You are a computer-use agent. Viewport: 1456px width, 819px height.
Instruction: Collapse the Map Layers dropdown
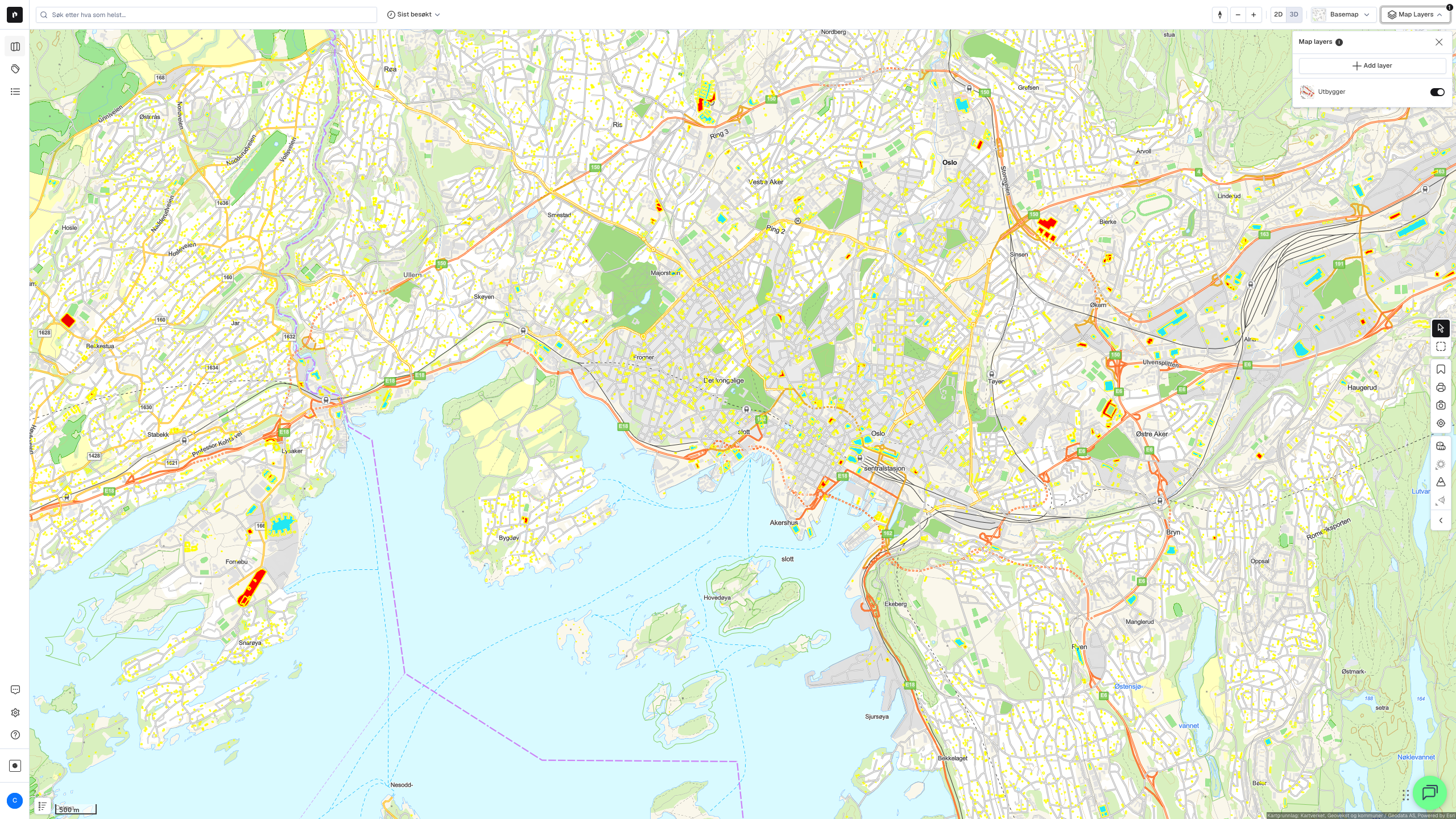coord(1415,15)
